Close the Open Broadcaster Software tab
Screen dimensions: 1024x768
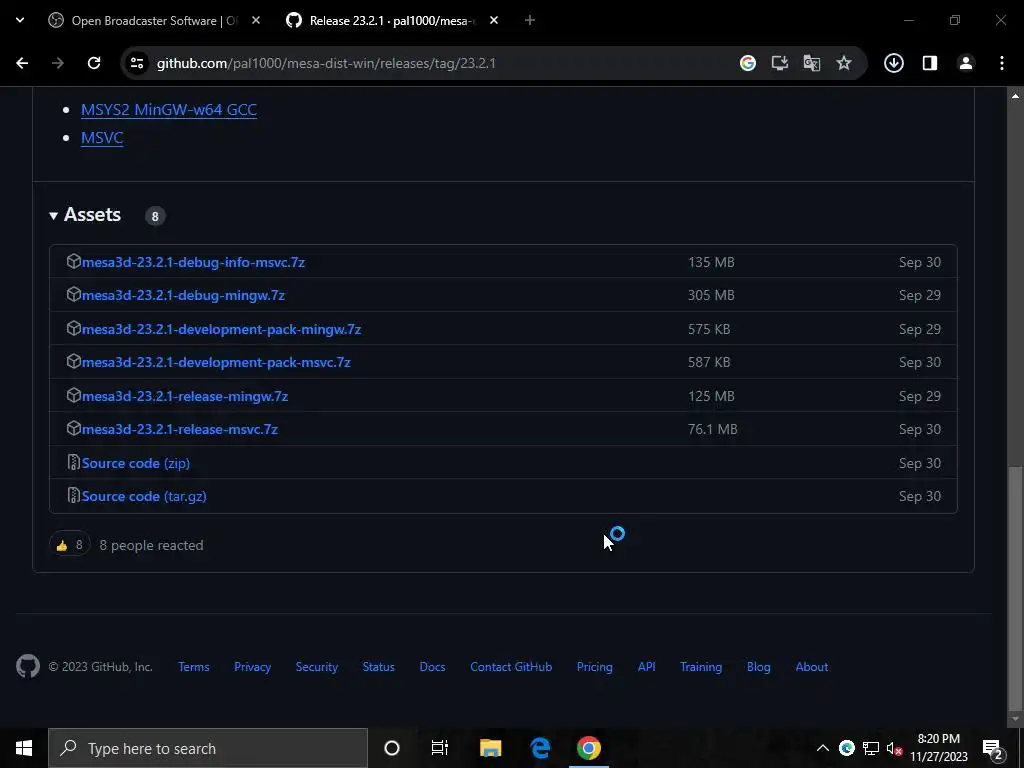tap(256, 21)
